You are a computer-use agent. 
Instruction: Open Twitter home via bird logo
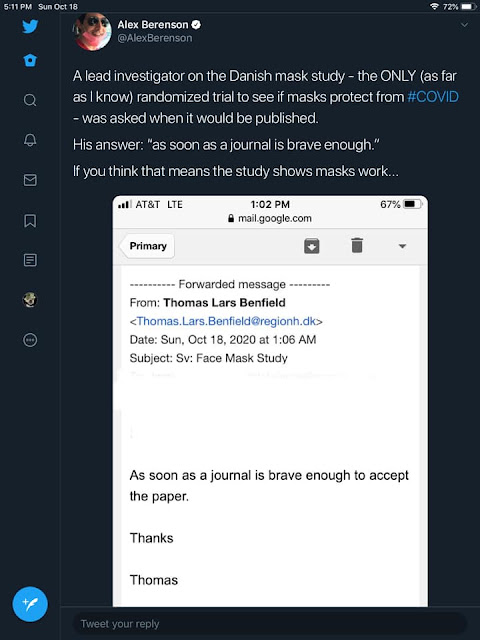point(30,26)
